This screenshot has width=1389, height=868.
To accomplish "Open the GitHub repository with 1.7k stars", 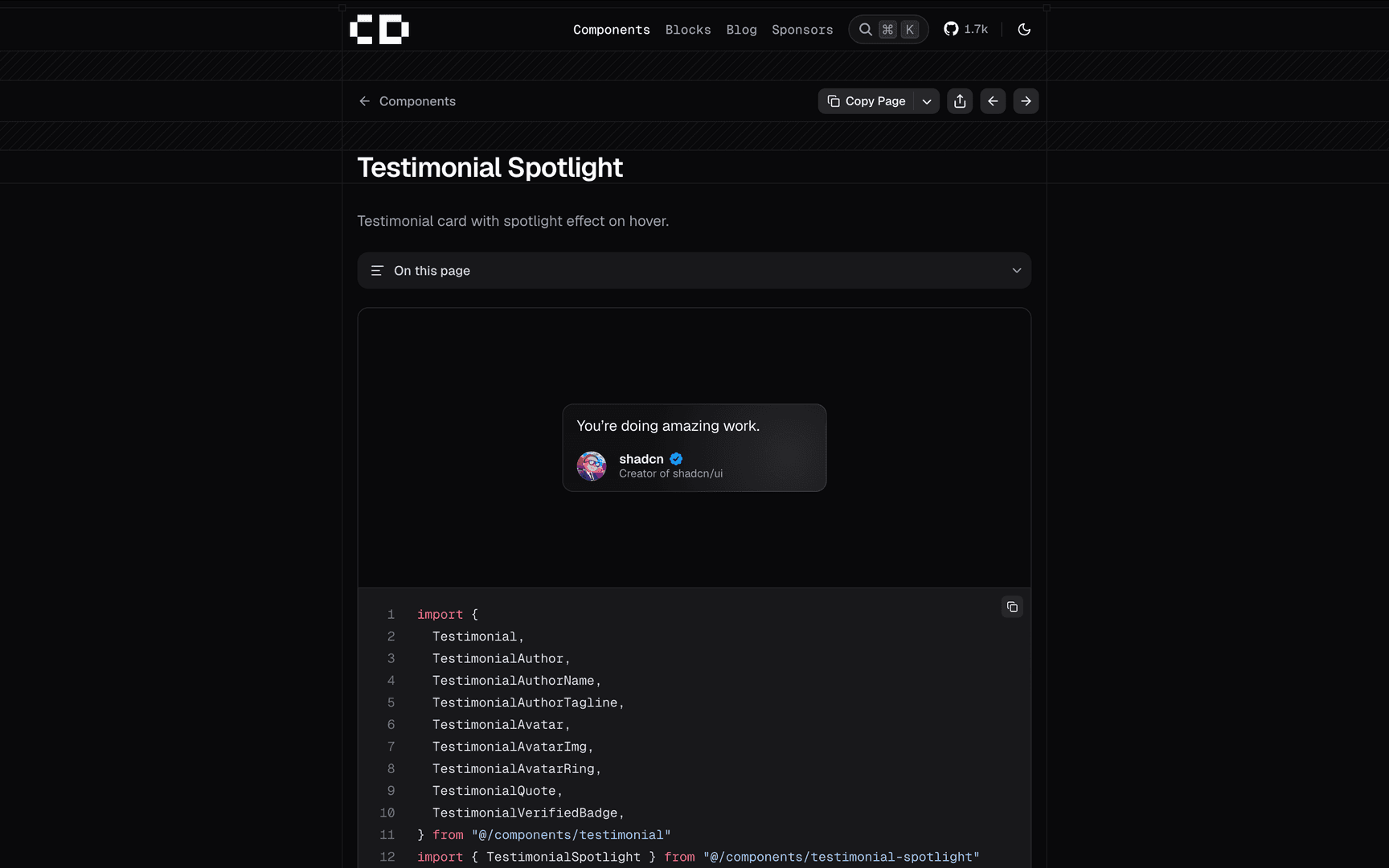I will coord(965,30).
